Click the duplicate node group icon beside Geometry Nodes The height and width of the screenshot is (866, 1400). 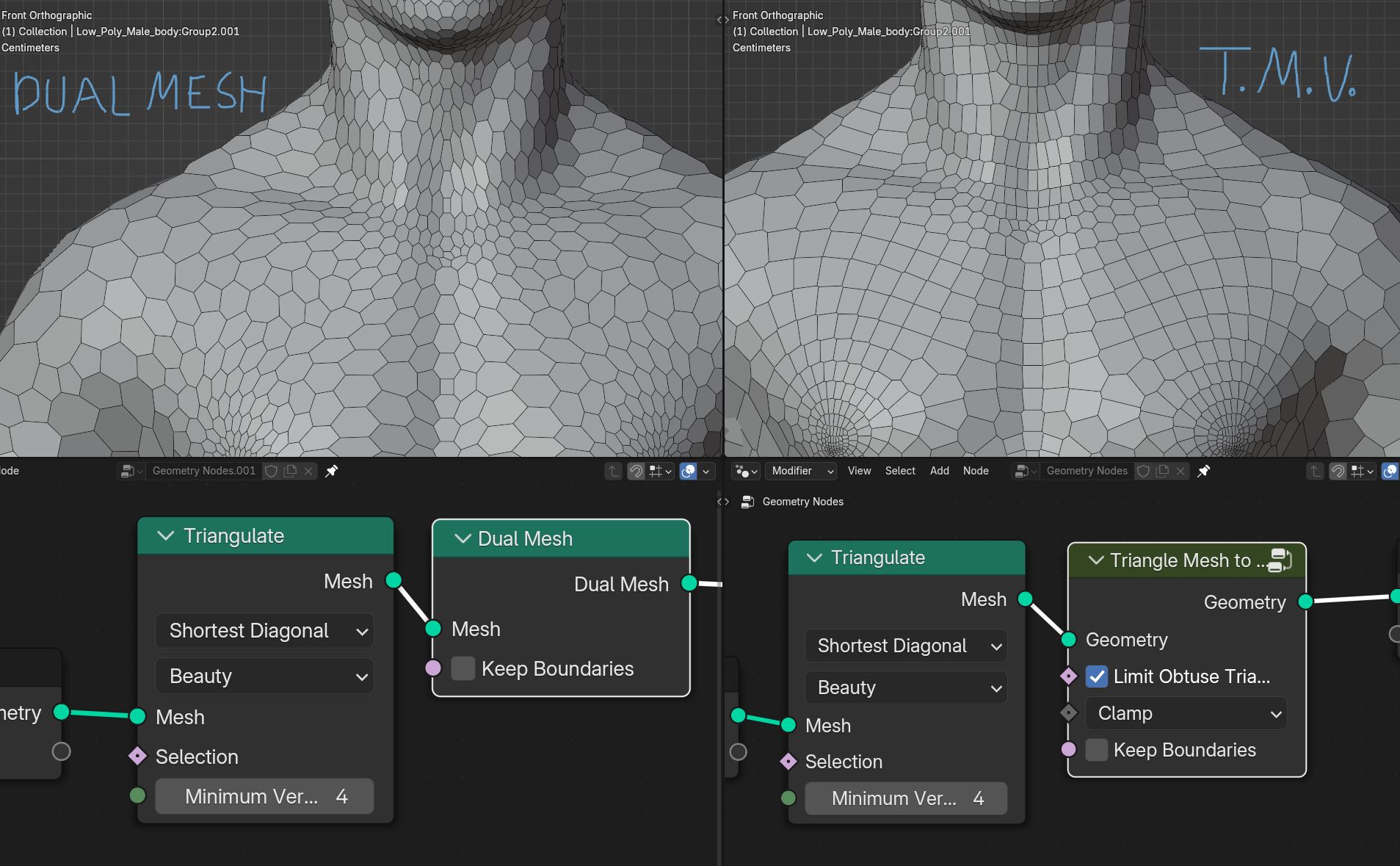tap(1163, 471)
